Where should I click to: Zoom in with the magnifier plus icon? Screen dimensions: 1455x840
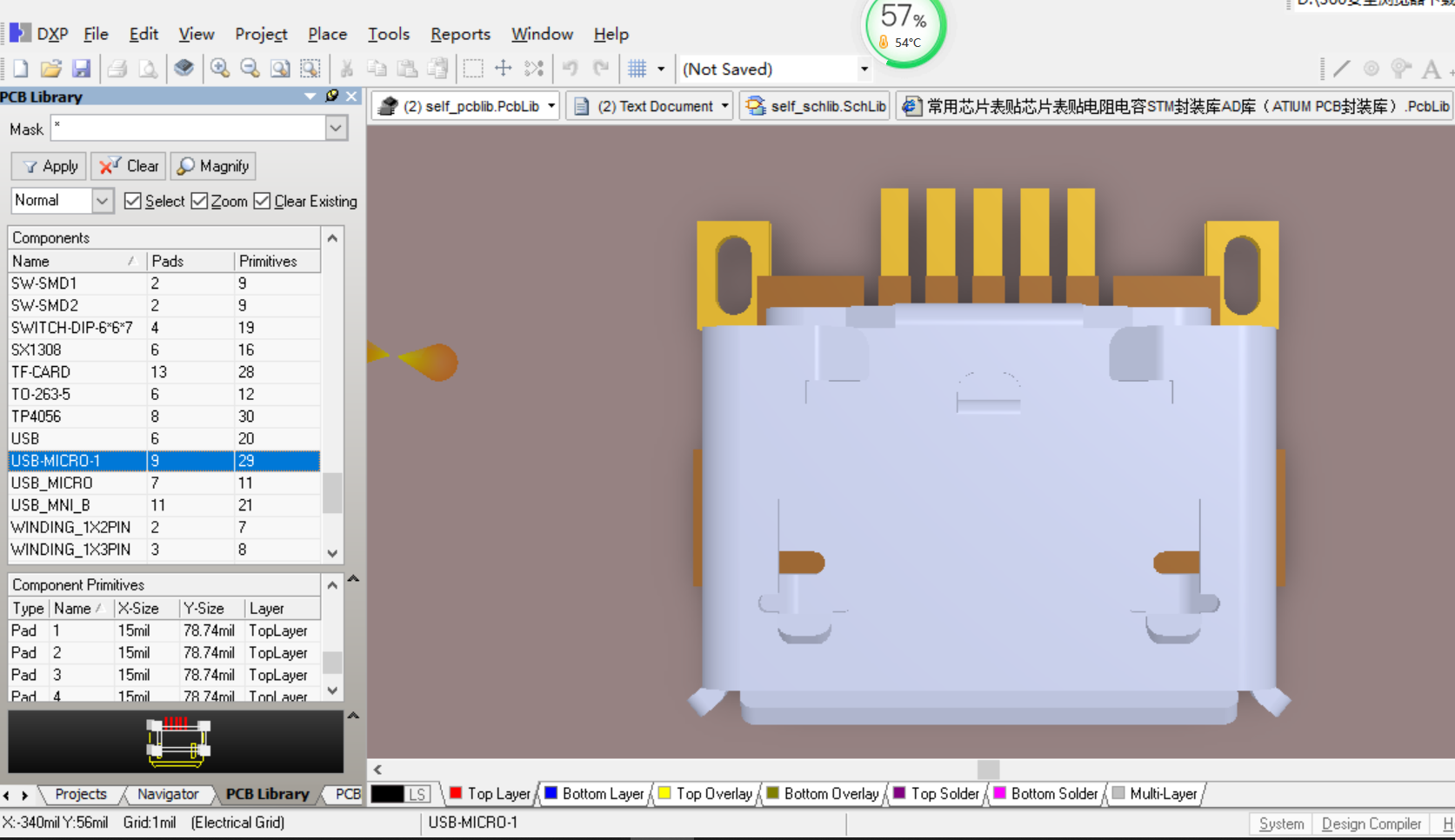(219, 68)
